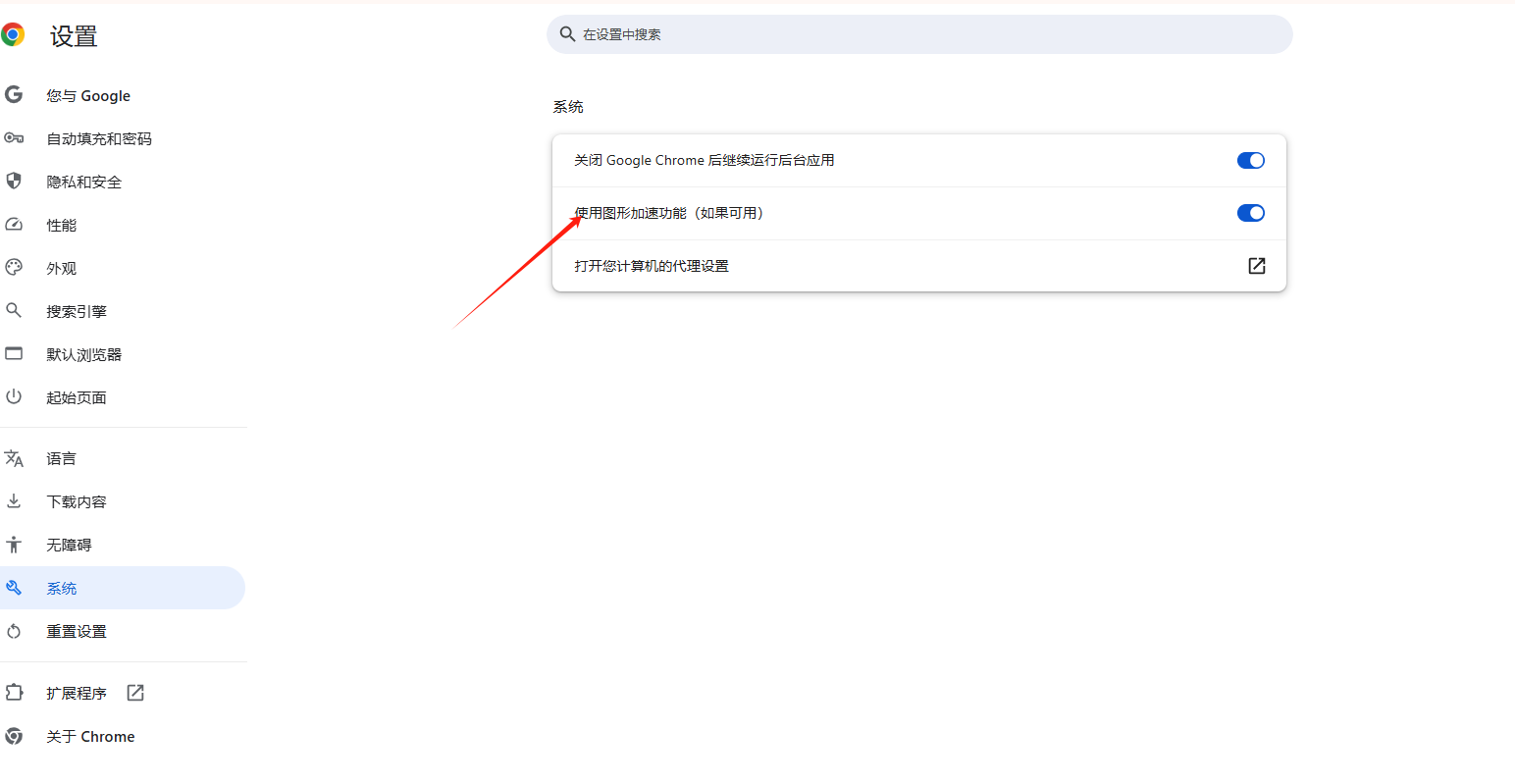
Task: Click the download icon for 下载内容
Action: 14,500
